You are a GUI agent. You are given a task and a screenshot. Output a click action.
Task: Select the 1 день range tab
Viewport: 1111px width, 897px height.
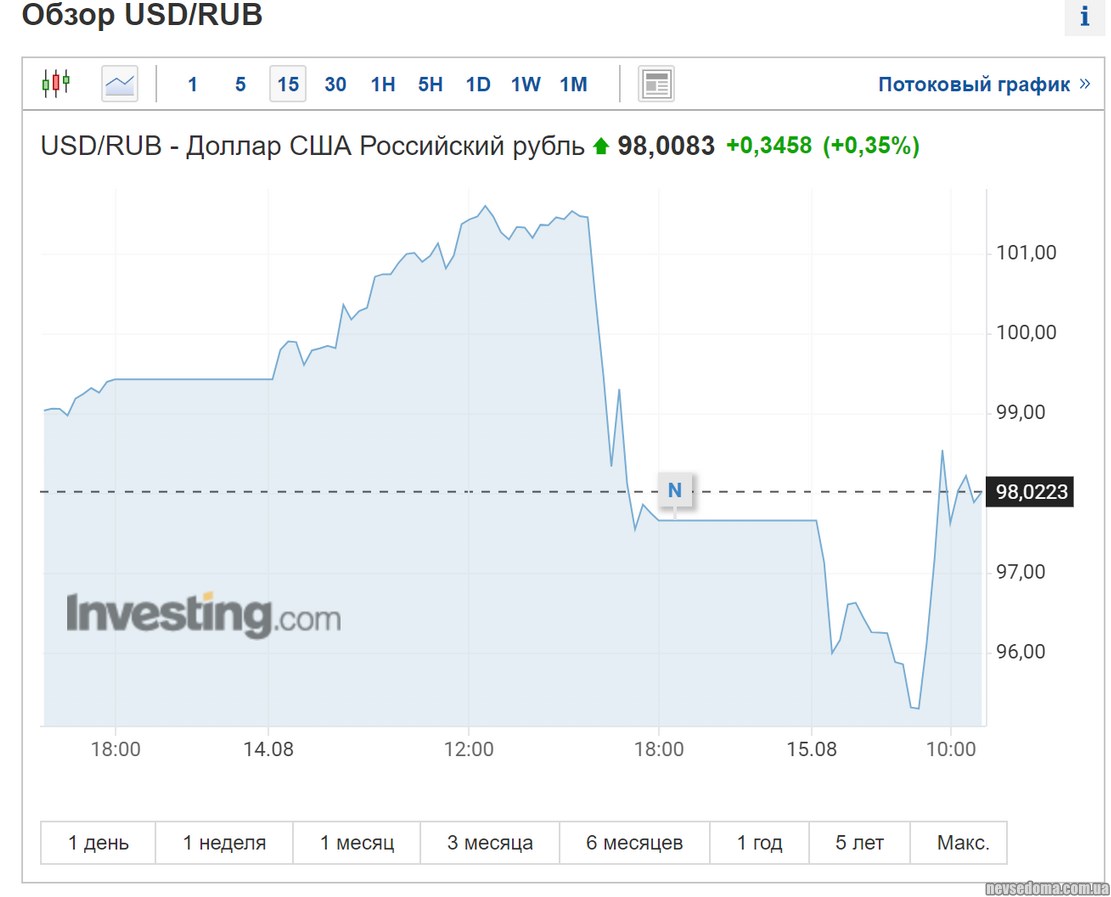click(98, 843)
